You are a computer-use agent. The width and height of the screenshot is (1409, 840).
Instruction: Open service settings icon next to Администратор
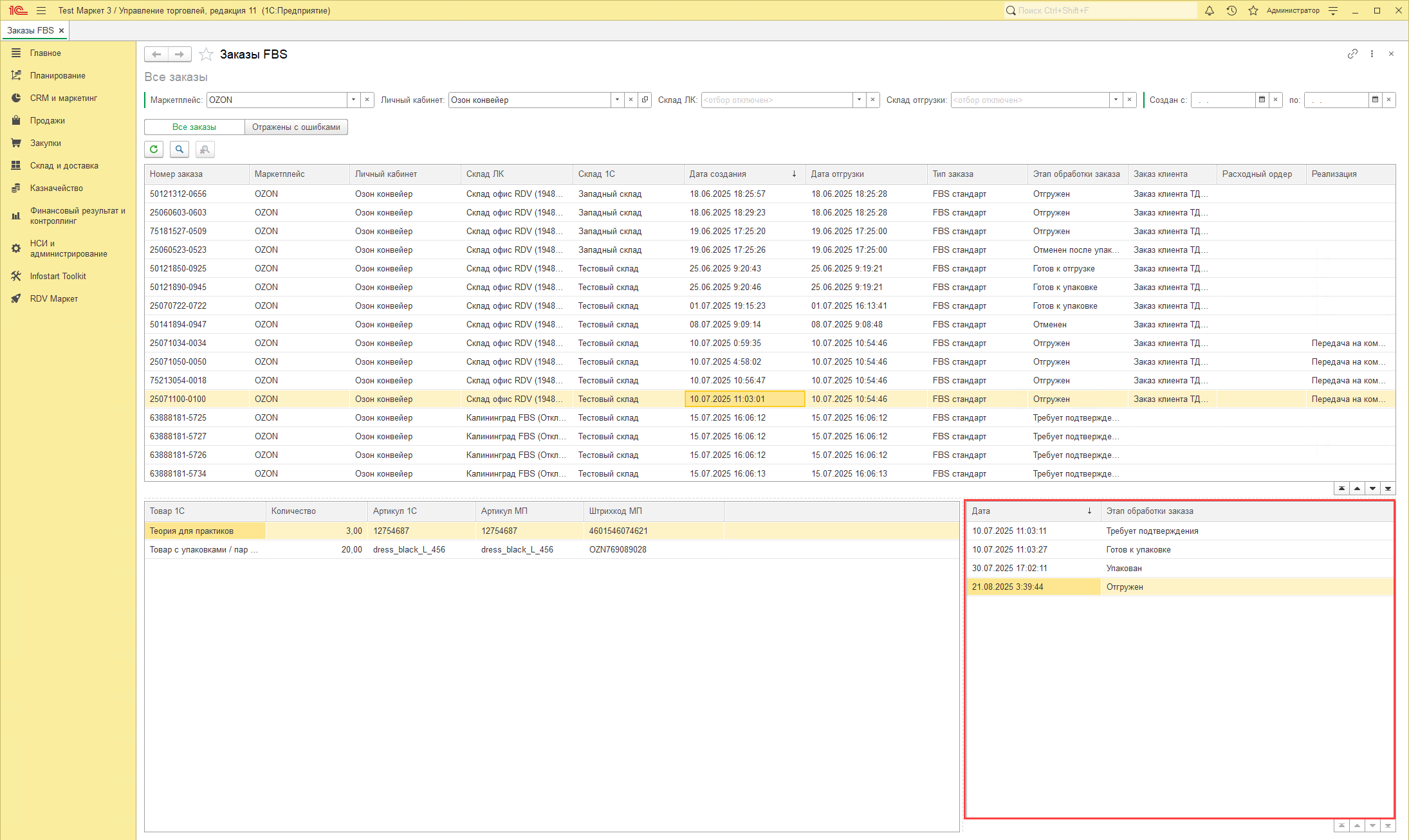click(1333, 10)
